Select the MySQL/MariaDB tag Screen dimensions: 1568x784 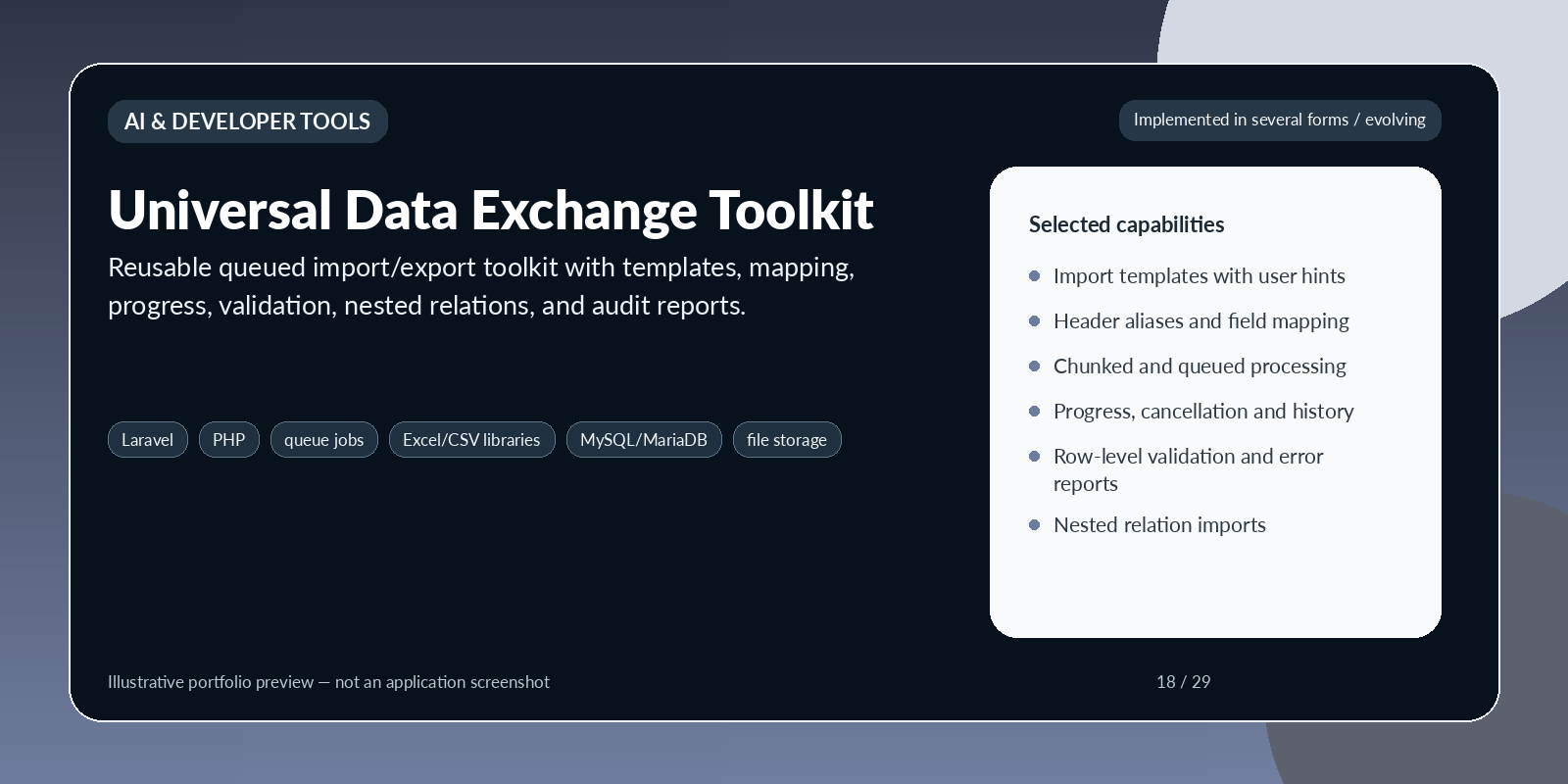[x=644, y=439]
